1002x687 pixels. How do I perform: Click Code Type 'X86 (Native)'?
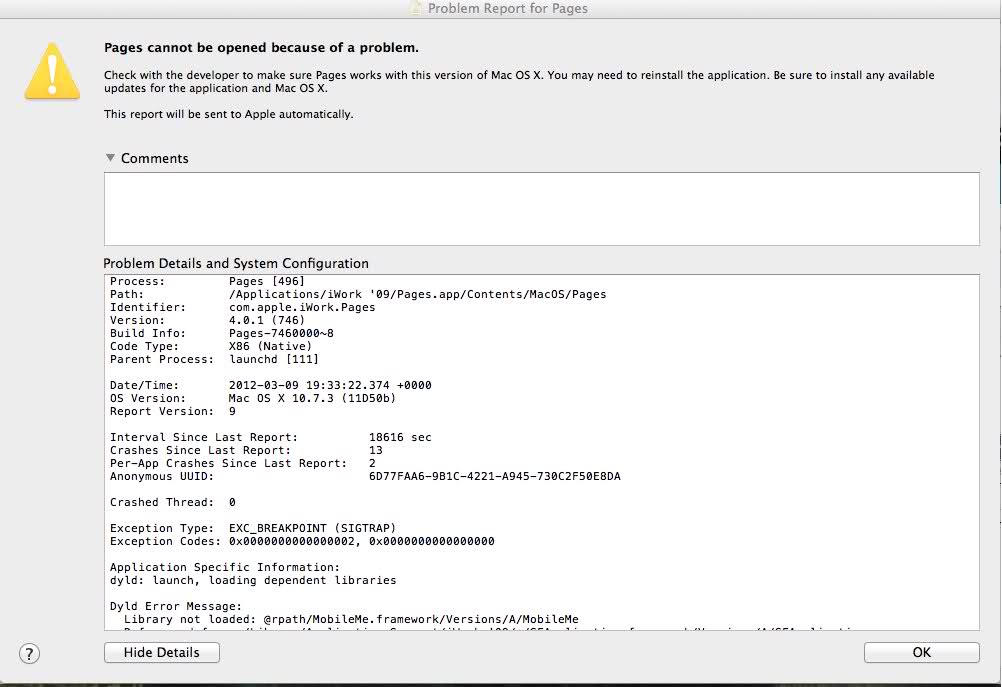click(270, 346)
